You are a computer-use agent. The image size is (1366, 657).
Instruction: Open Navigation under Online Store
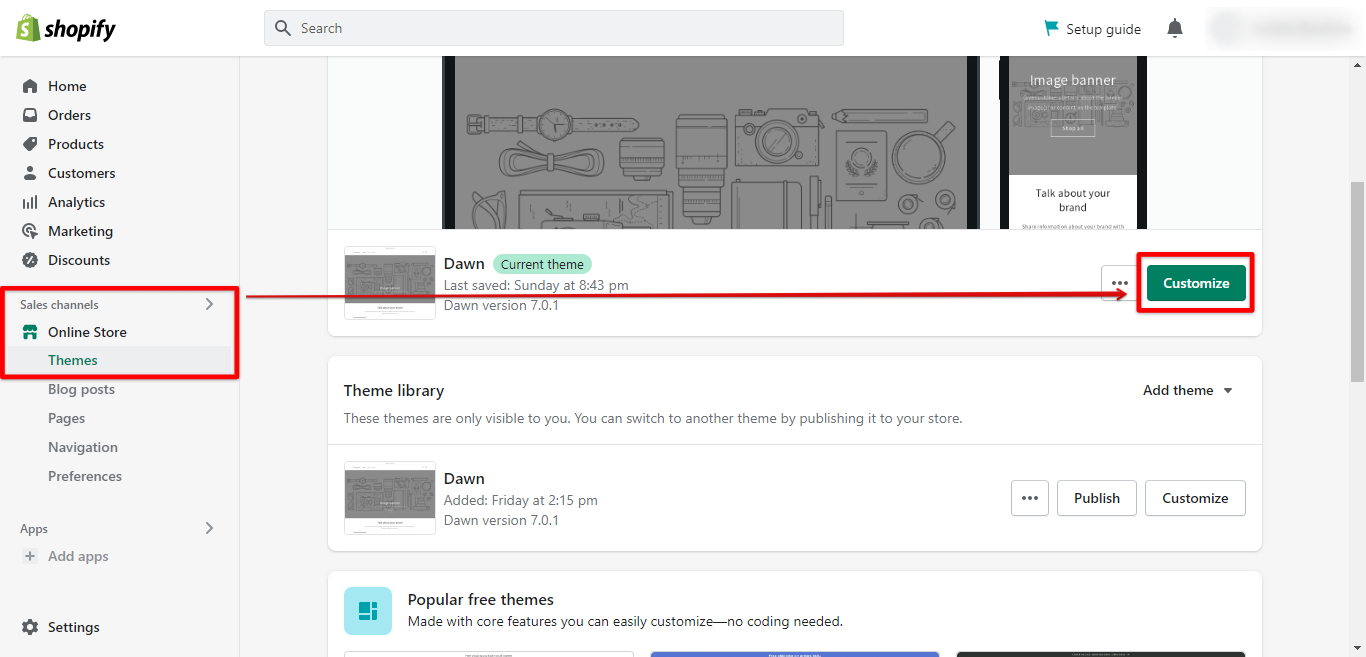(83, 447)
